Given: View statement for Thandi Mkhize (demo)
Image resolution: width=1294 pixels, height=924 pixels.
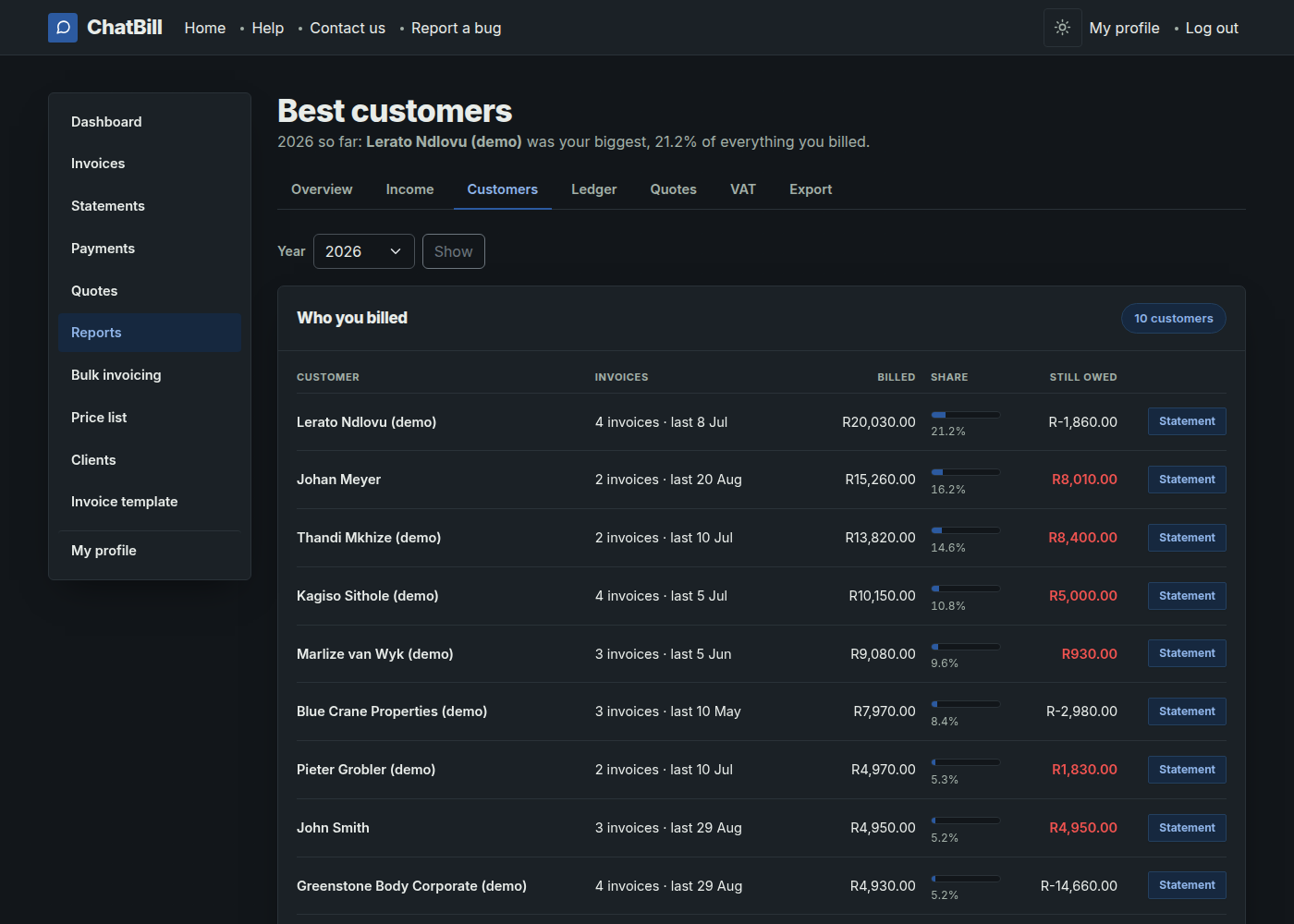Looking at the screenshot, I should coord(1187,538).
